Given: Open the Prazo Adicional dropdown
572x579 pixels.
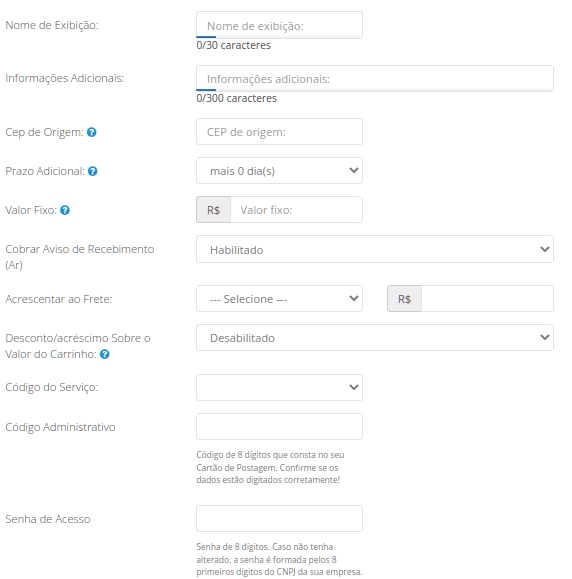Looking at the screenshot, I should click(x=279, y=171).
